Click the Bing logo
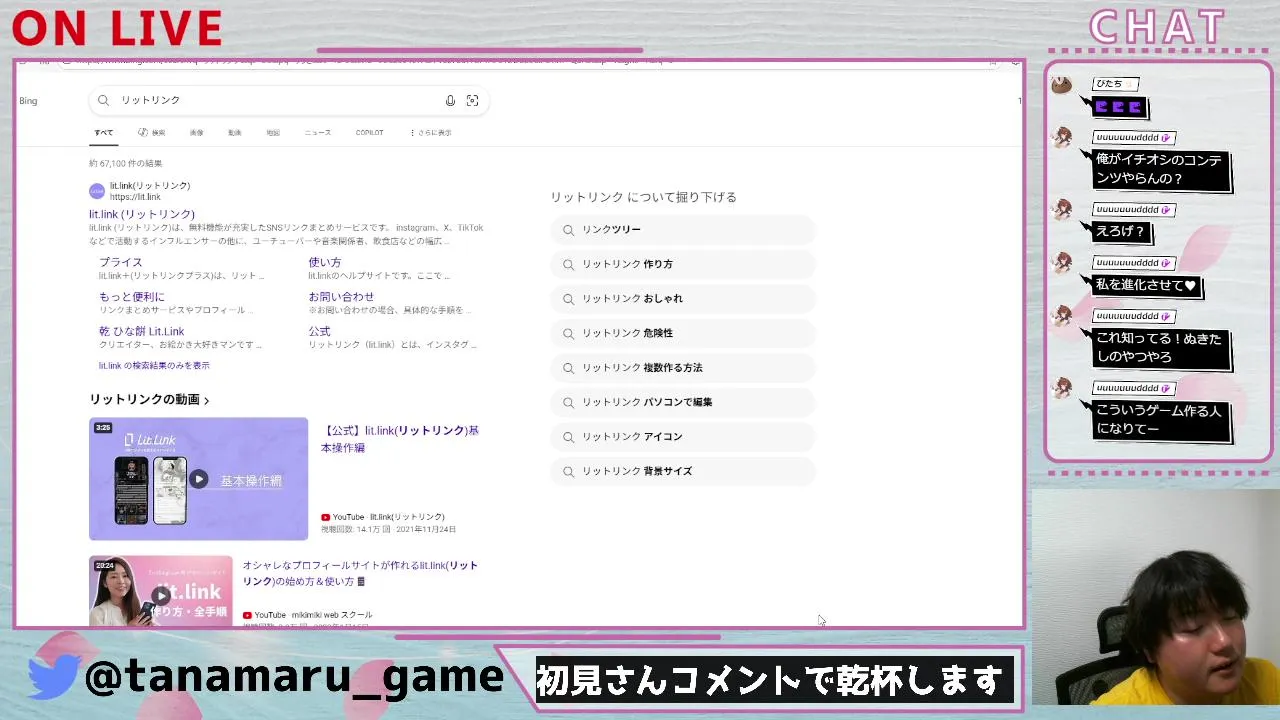 [28, 101]
